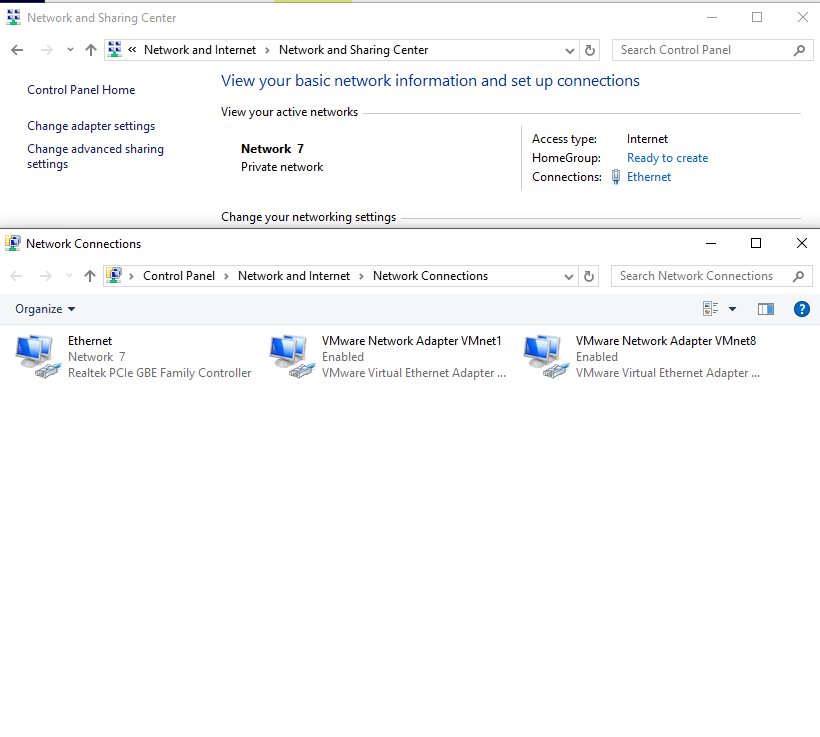820x737 pixels.
Task: Click the change view icon
Action: (711, 309)
